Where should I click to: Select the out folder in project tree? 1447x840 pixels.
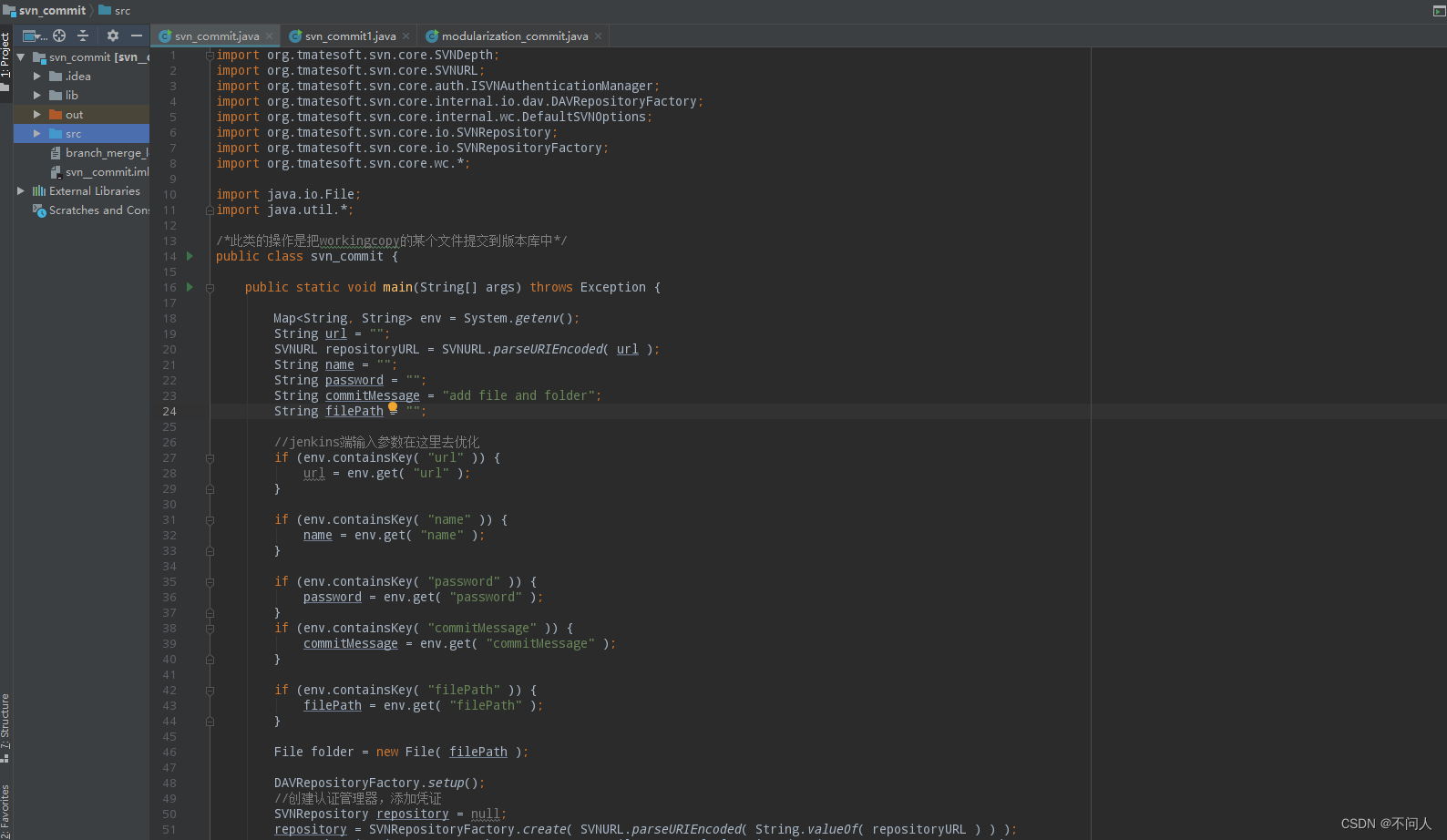[x=81, y=115]
